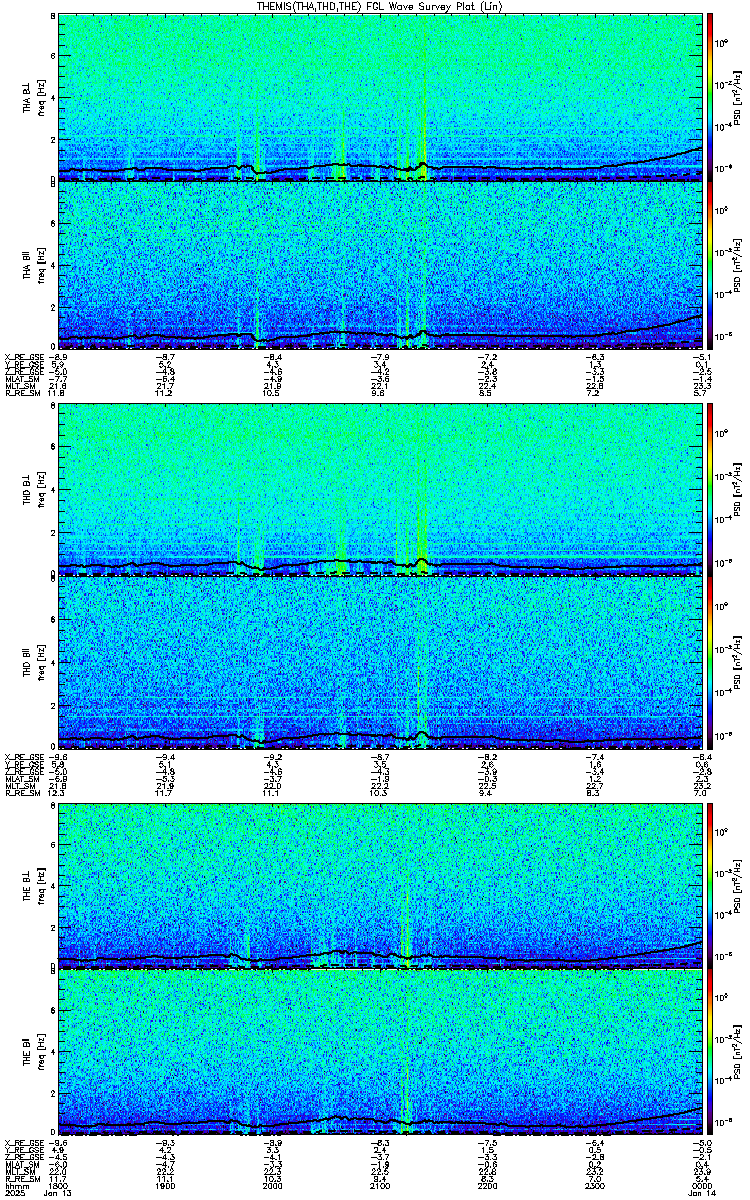
Task: Click the 2200 time tick label
Action: click(x=488, y=1186)
